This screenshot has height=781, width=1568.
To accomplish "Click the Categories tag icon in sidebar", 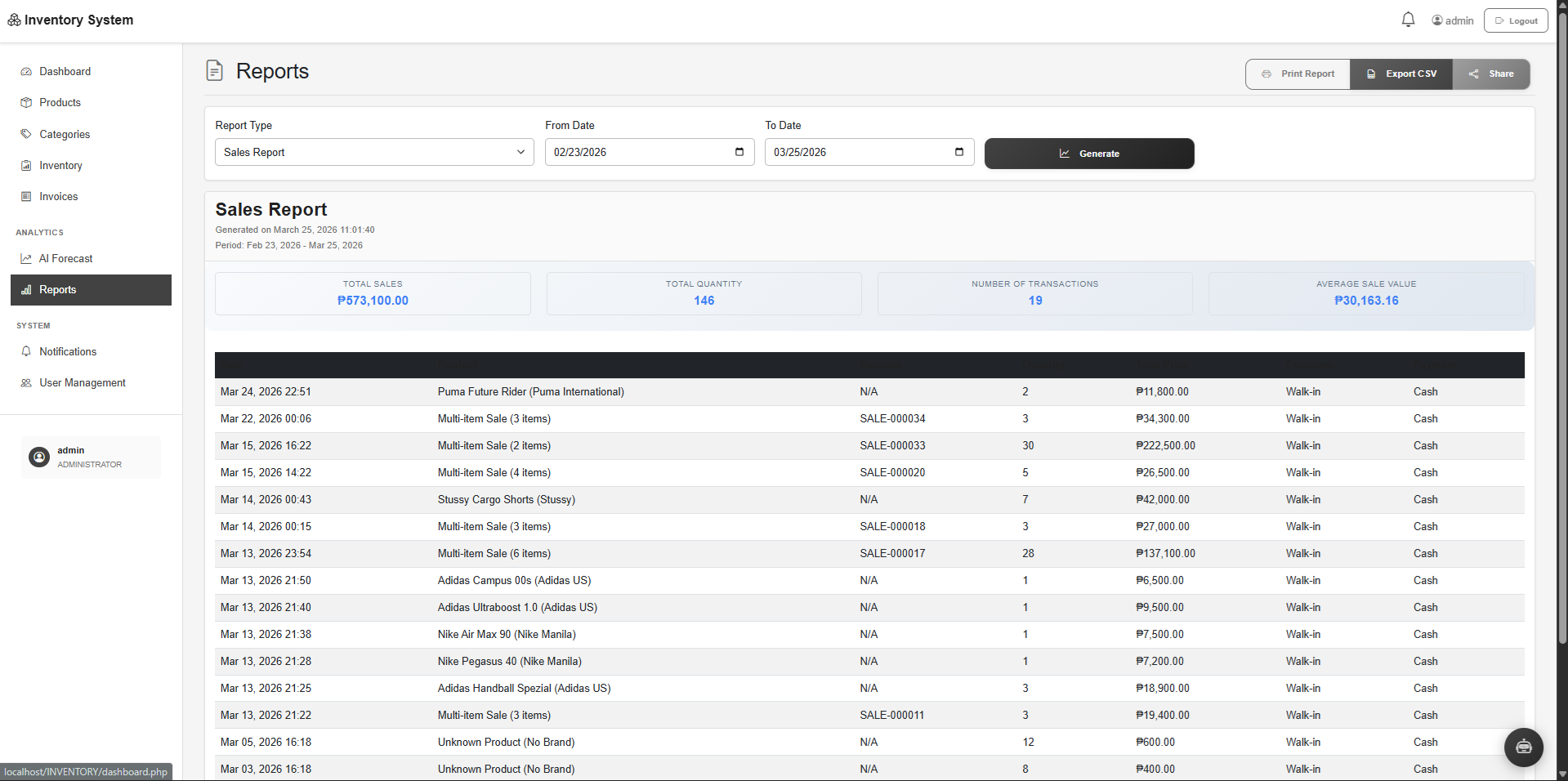I will [x=26, y=134].
